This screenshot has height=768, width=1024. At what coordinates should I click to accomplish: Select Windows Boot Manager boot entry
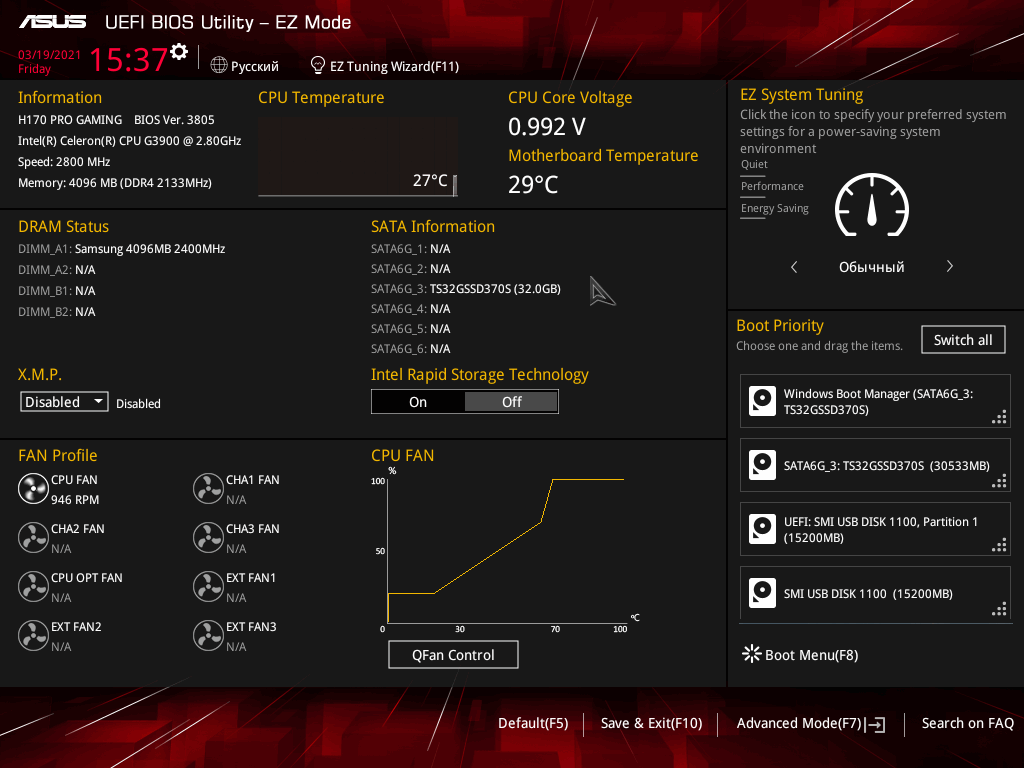[875, 401]
